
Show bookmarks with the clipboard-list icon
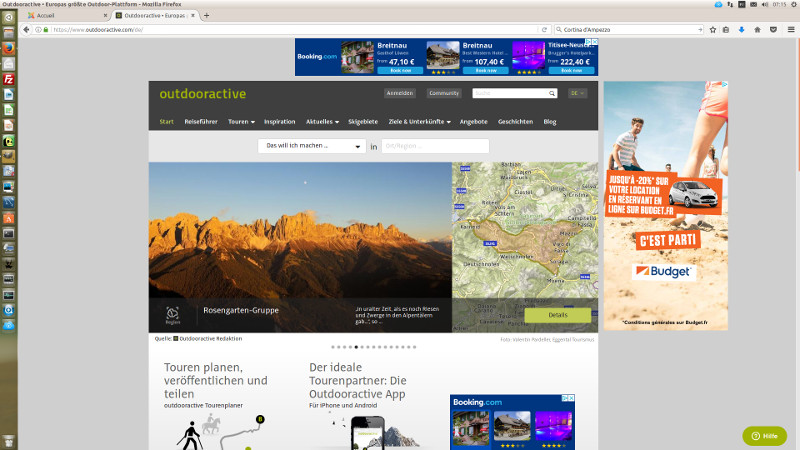[x=726, y=30]
